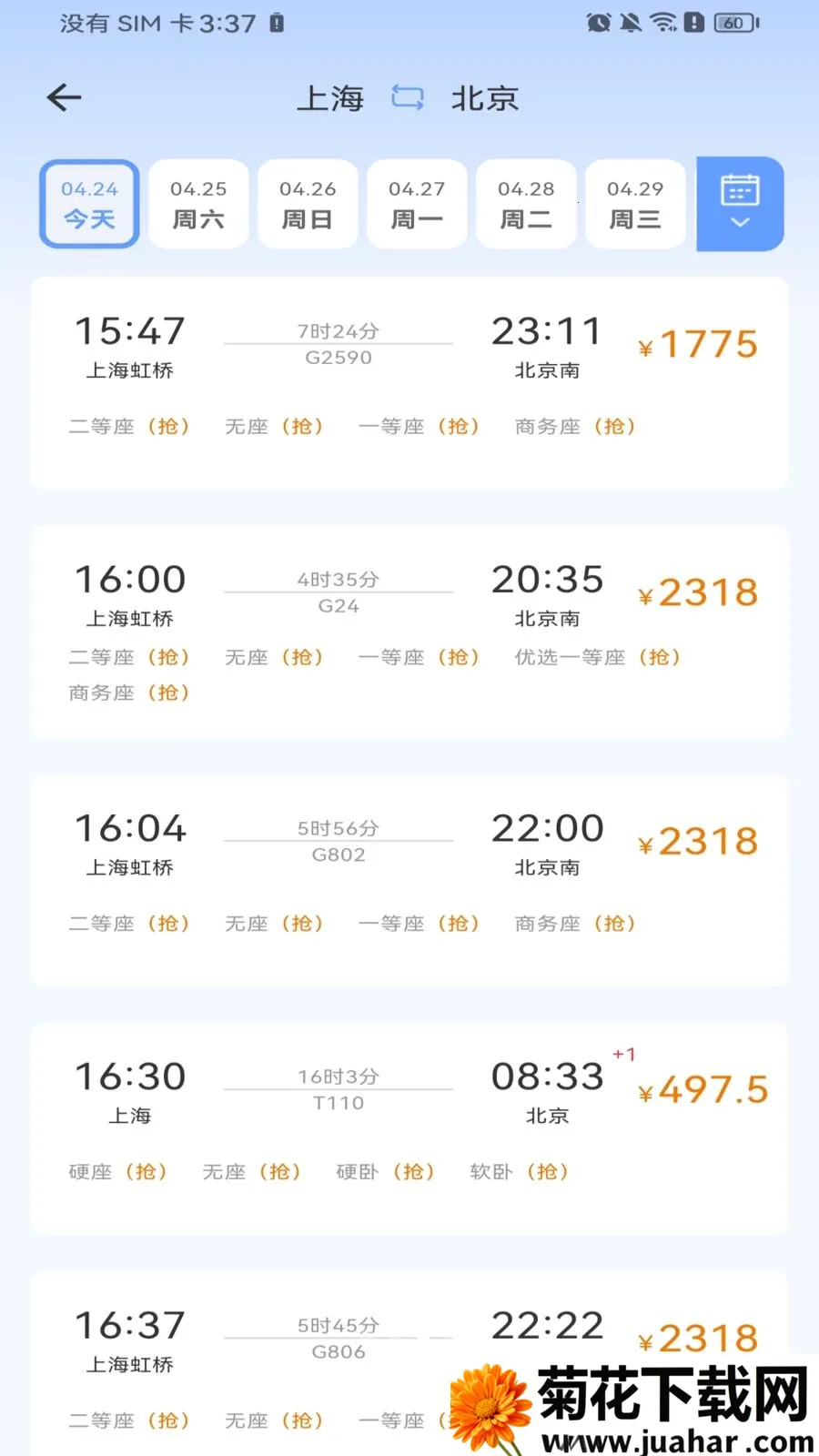Swap Shanghai and Beijing with exchange icon
Viewport: 819px width, 1456px height.
click(x=408, y=97)
